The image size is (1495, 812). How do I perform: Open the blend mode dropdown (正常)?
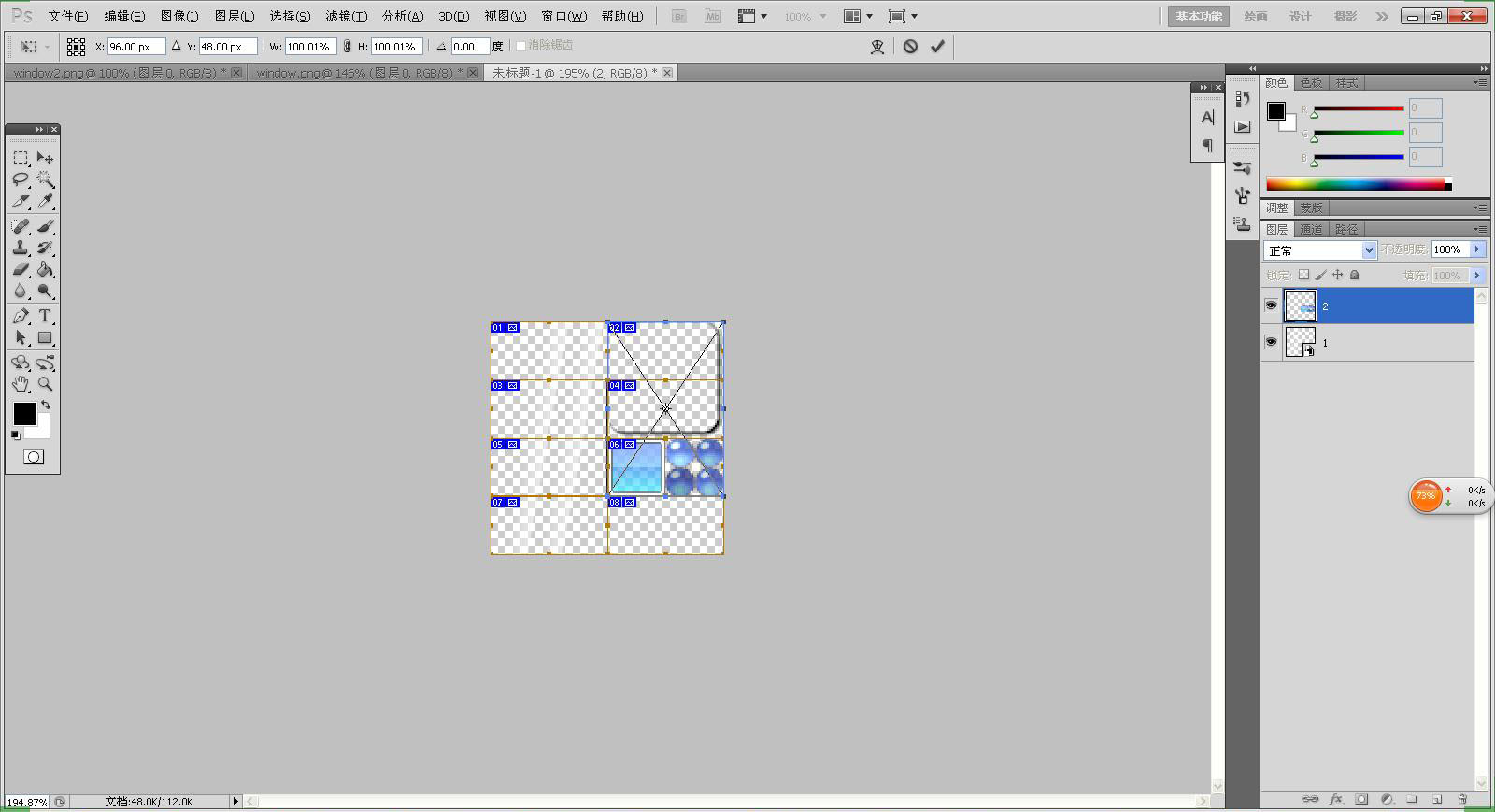click(1320, 250)
